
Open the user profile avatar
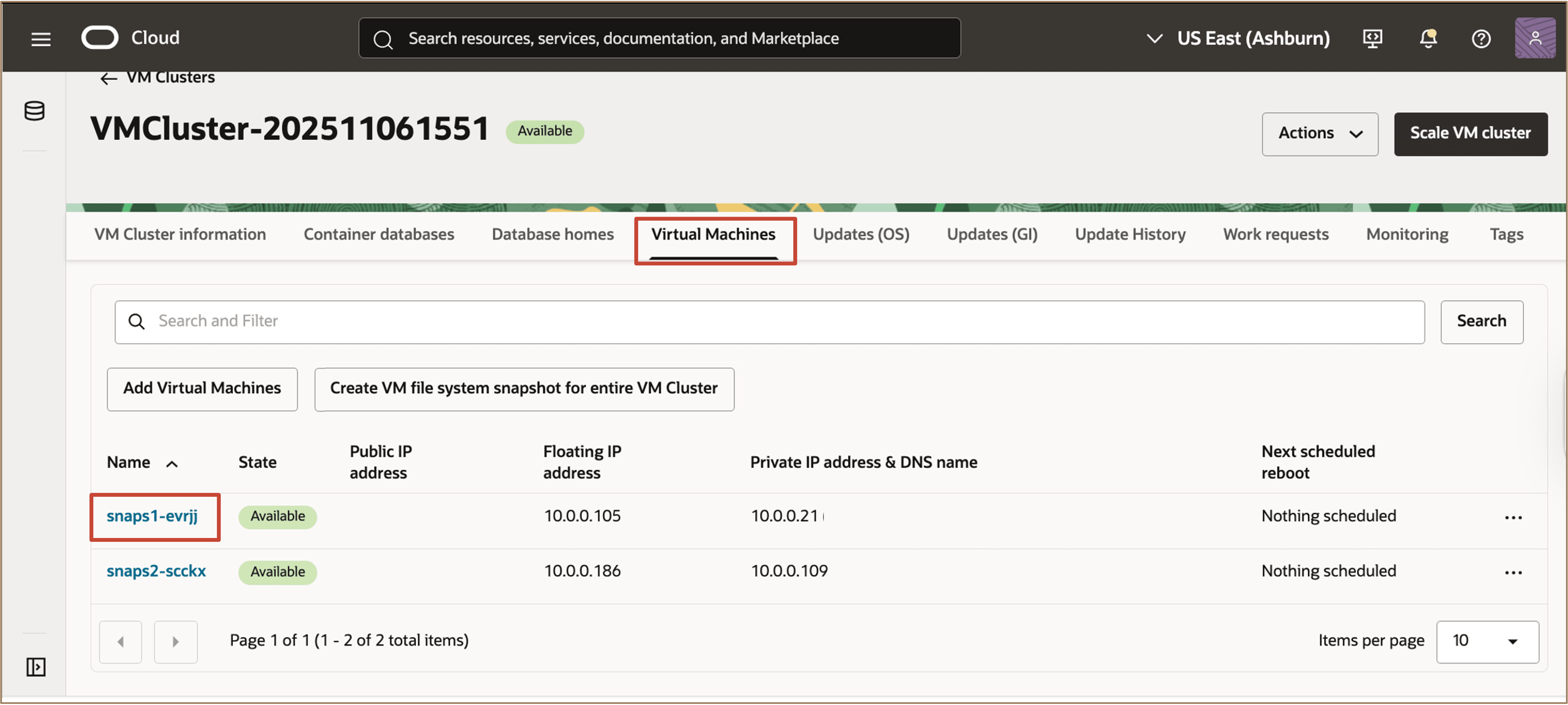click(1535, 38)
